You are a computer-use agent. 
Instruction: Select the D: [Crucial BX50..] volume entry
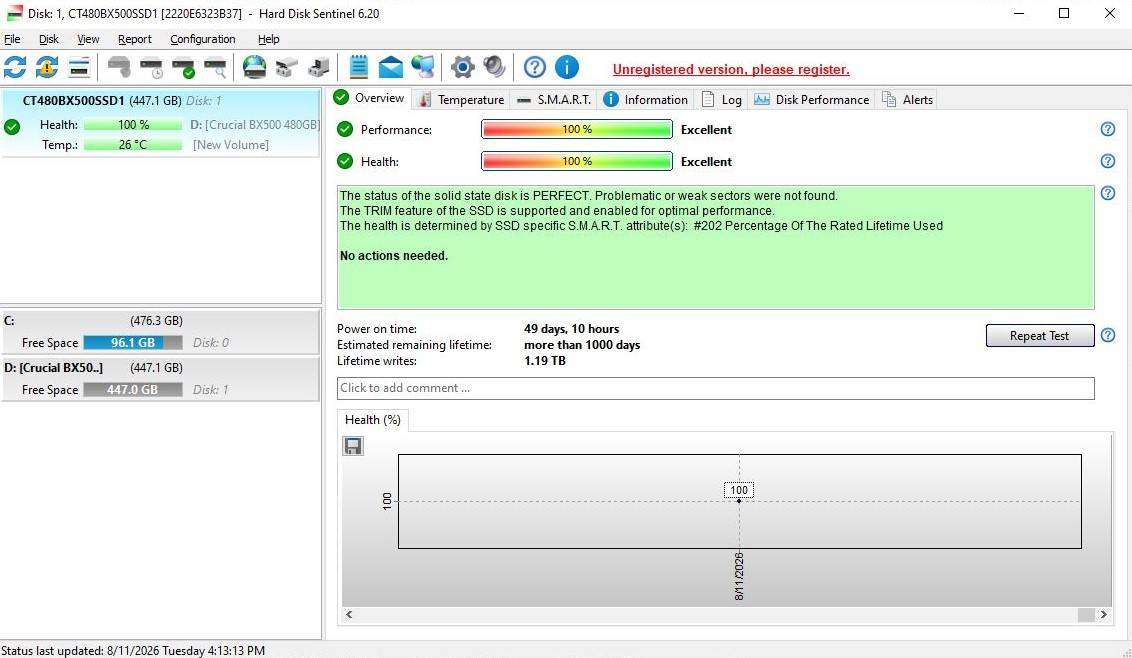[x=160, y=378]
